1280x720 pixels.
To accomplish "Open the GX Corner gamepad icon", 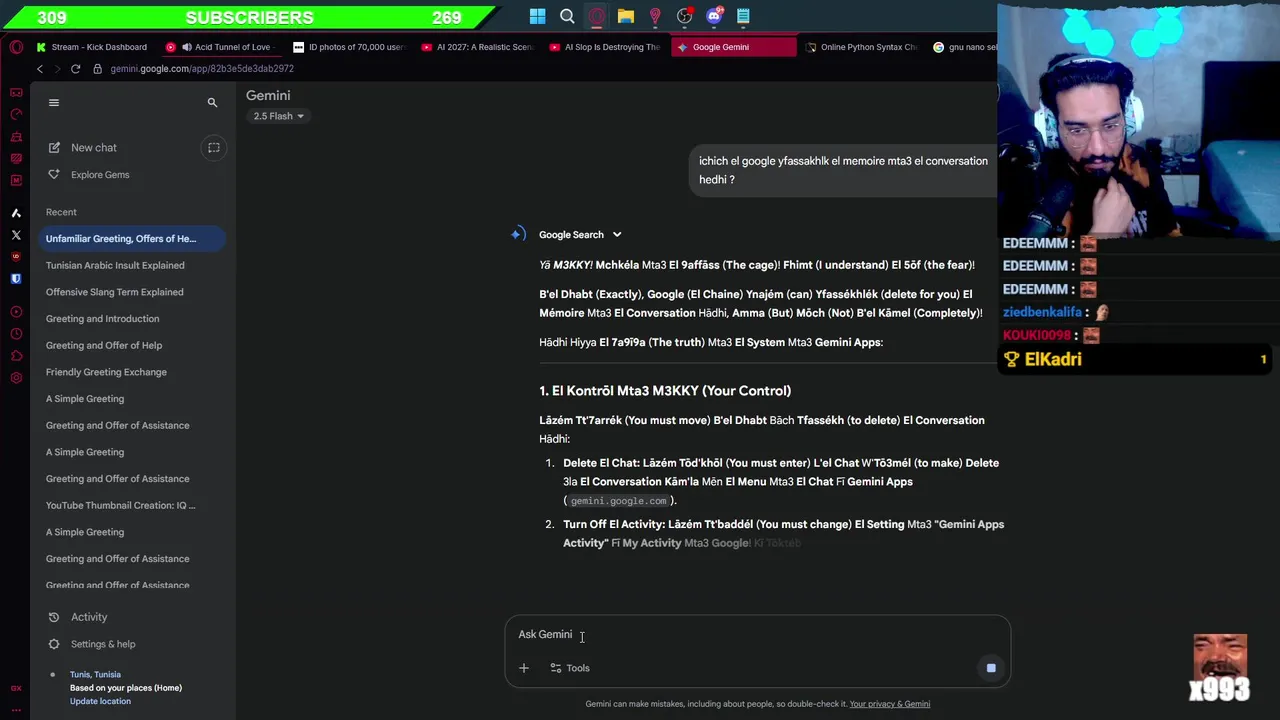I will click(x=16, y=93).
